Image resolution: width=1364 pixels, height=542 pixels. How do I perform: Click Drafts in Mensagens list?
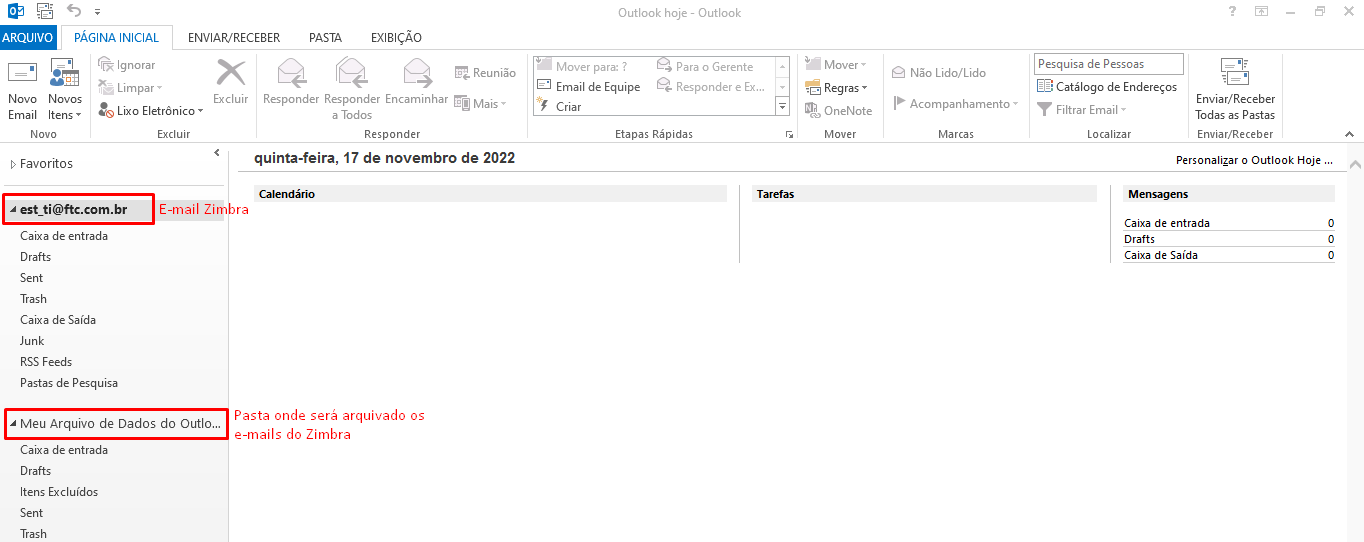click(1139, 239)
